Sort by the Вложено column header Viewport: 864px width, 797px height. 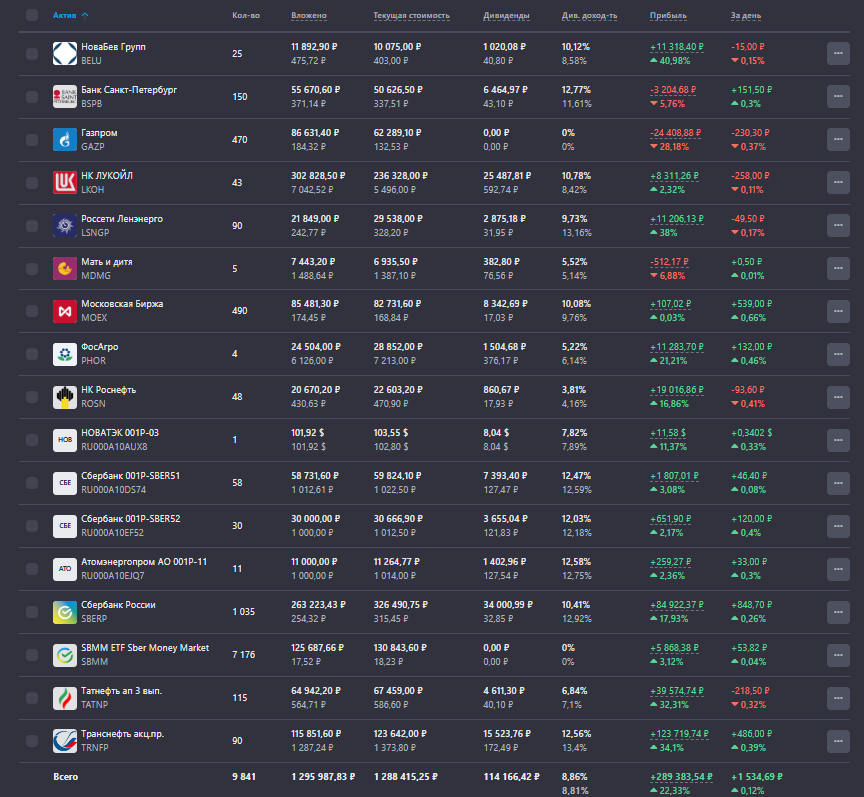(x=309, y=15)
